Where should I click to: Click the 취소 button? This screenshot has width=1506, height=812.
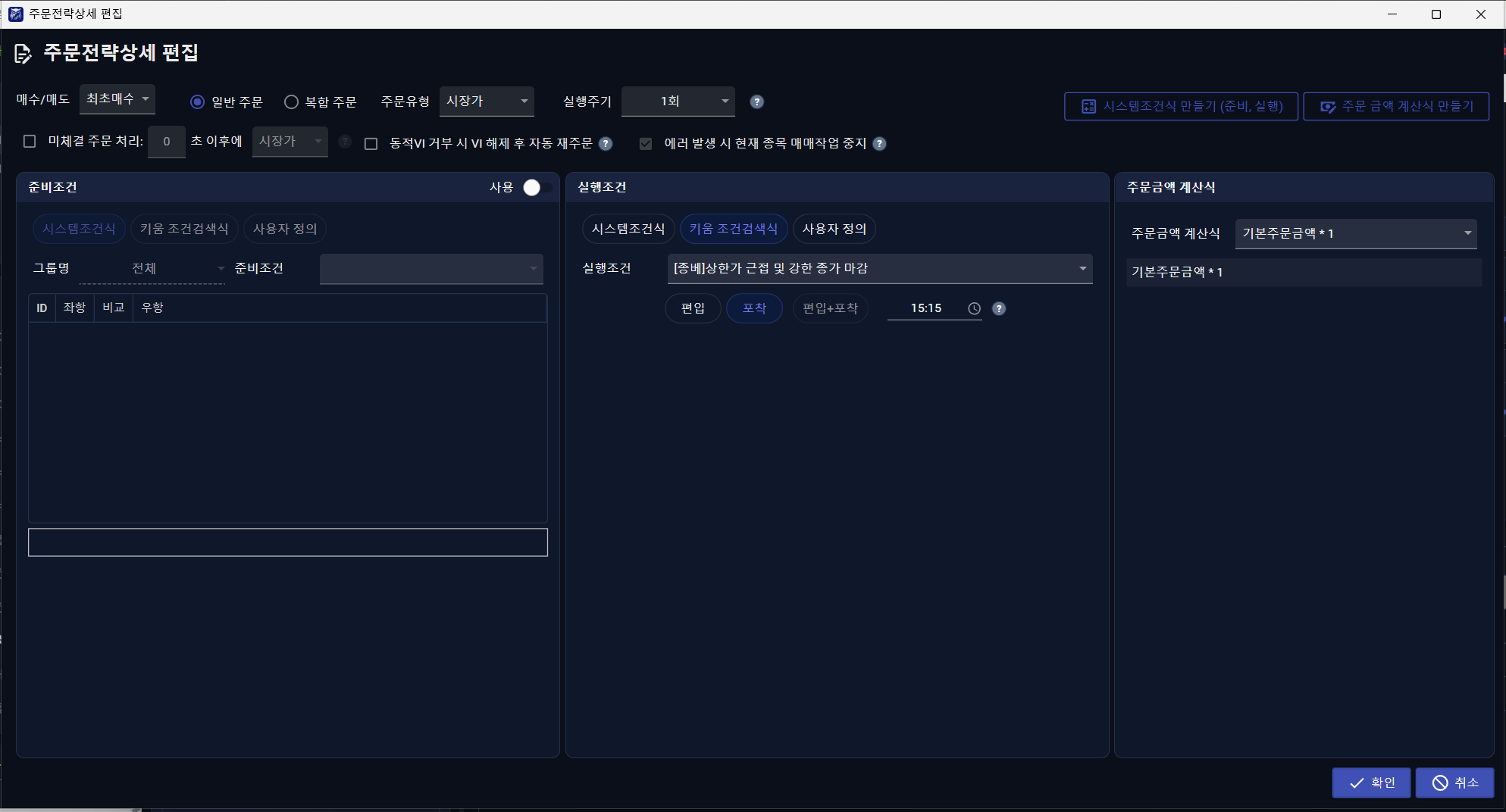coord(1455,782)
